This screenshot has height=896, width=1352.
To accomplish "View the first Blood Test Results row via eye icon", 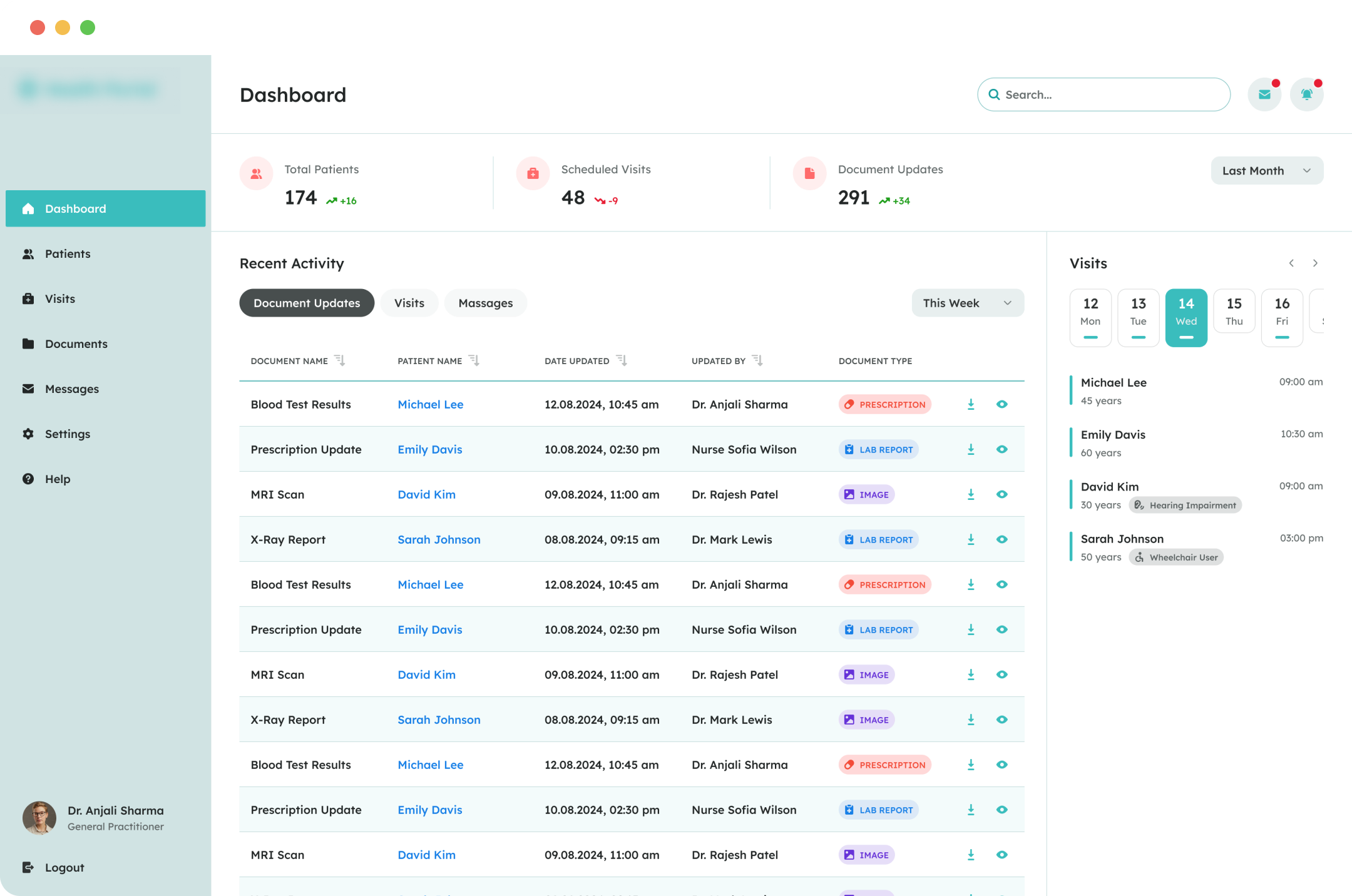I will [1002, 404].
